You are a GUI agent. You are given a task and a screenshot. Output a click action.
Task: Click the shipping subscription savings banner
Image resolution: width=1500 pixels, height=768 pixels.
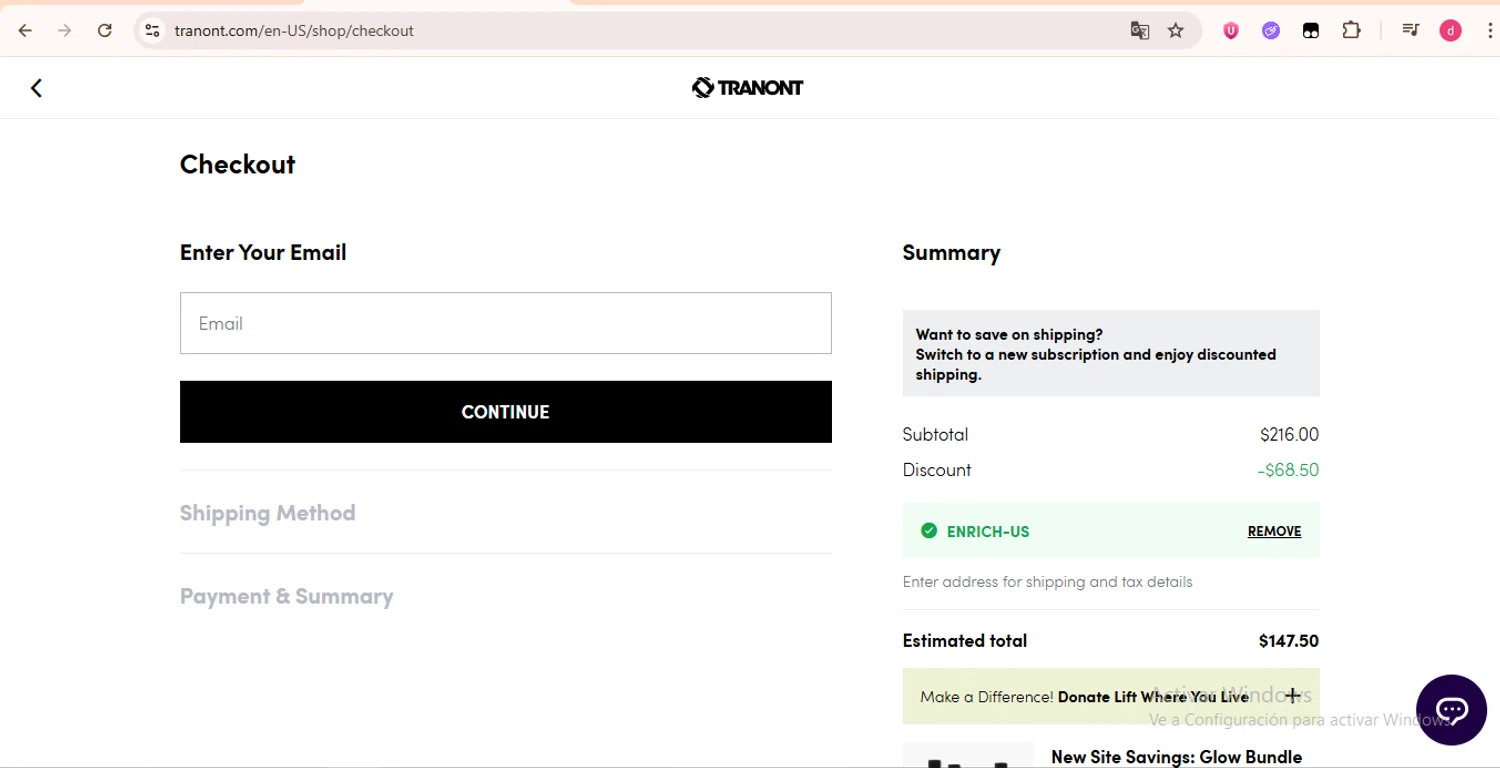pyautogui.click(x=1111, y=354)
